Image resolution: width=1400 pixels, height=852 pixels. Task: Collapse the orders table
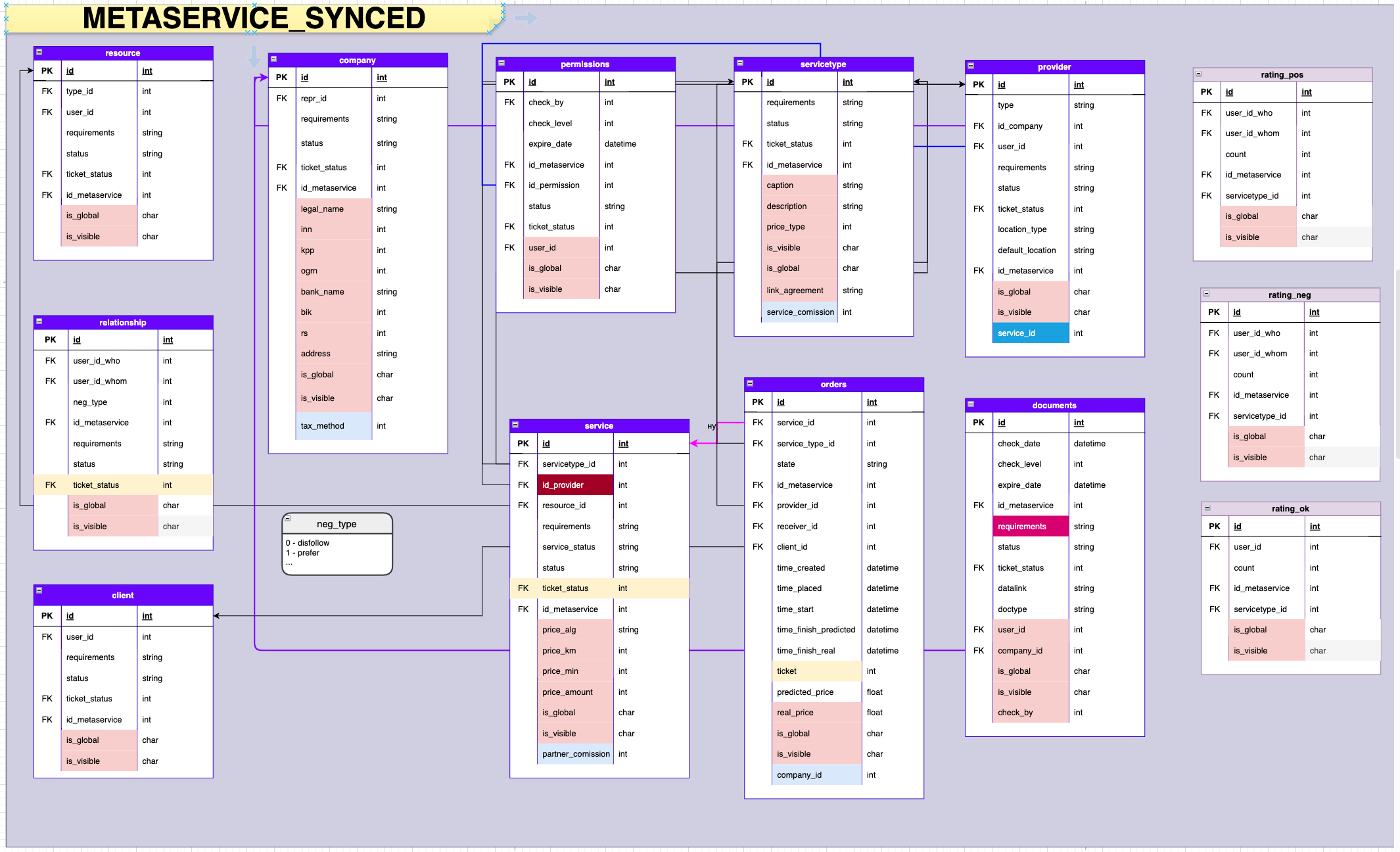point(749,383)
